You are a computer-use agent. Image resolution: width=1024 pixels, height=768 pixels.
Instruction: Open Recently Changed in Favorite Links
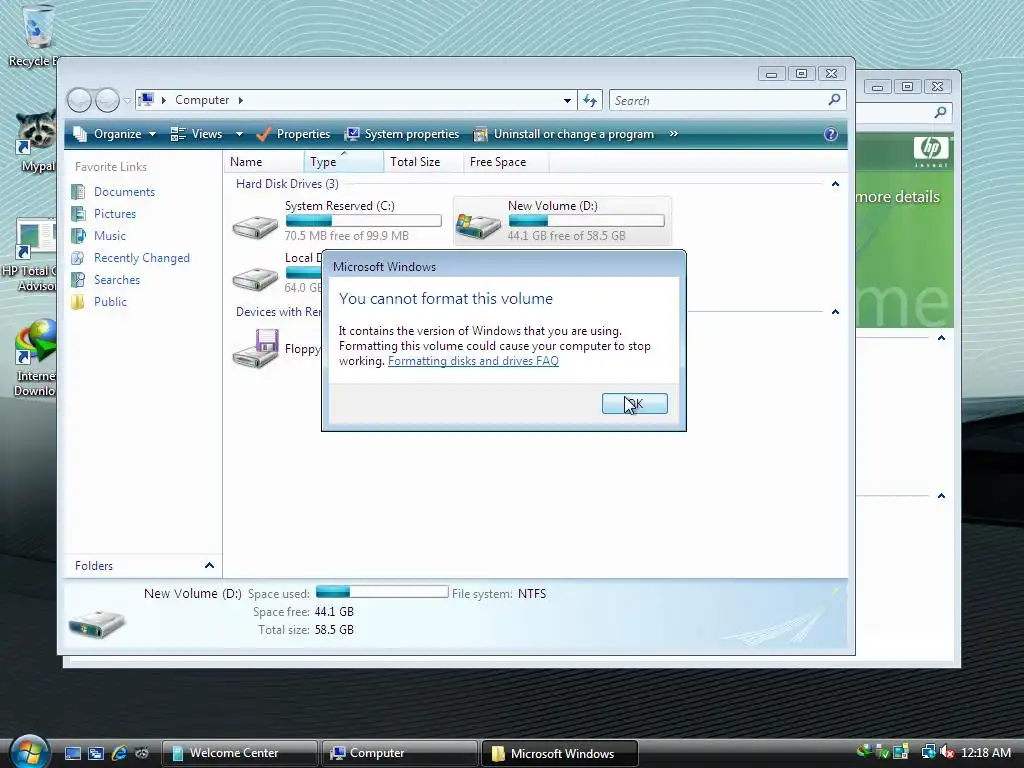point(142,258)
